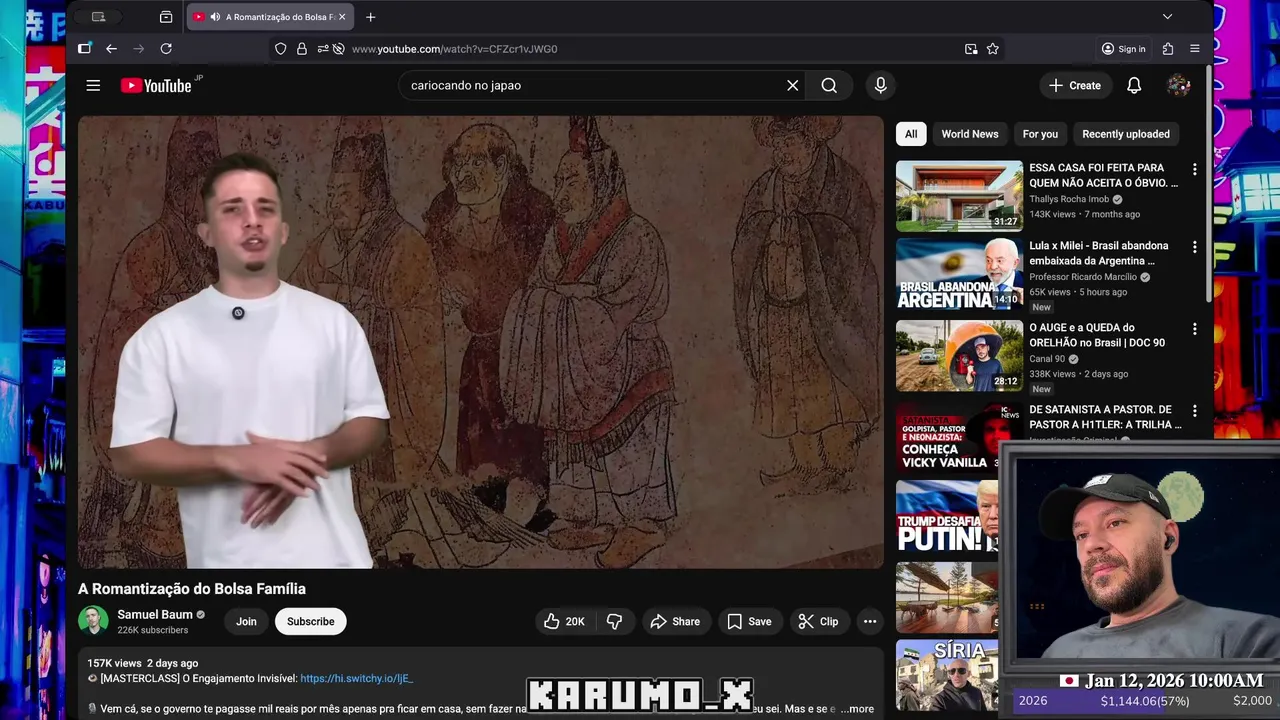The width and height of the screenshot is (1280, 720).
Task: Open options for DE SATANISTA A PASTOR video
Action: tap(1194, 411)
